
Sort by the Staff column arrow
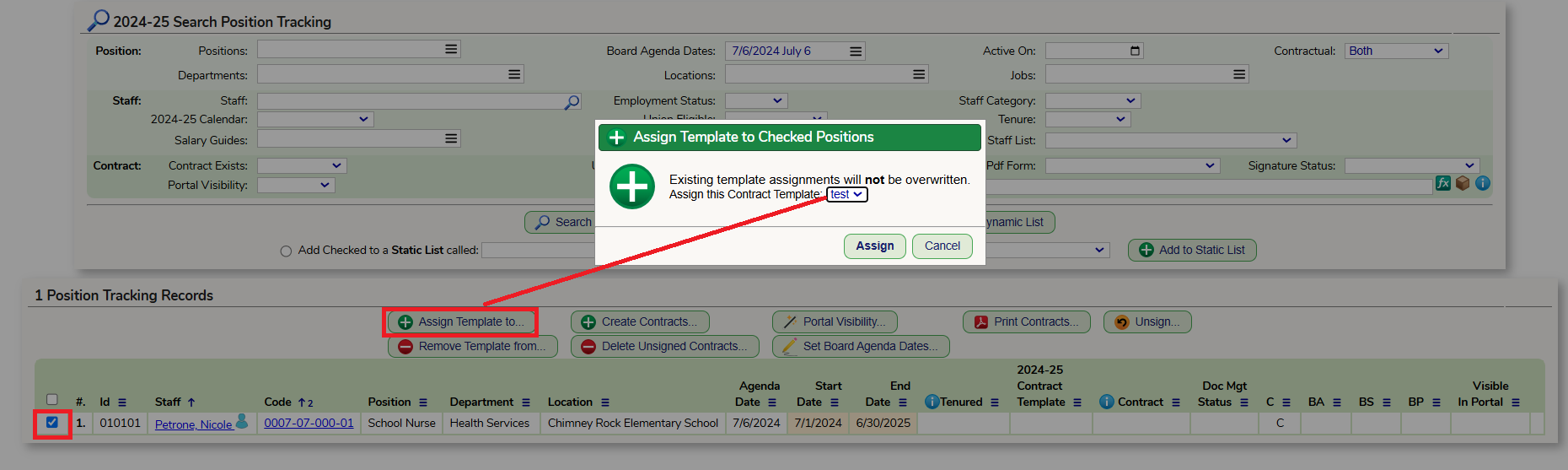191,402
